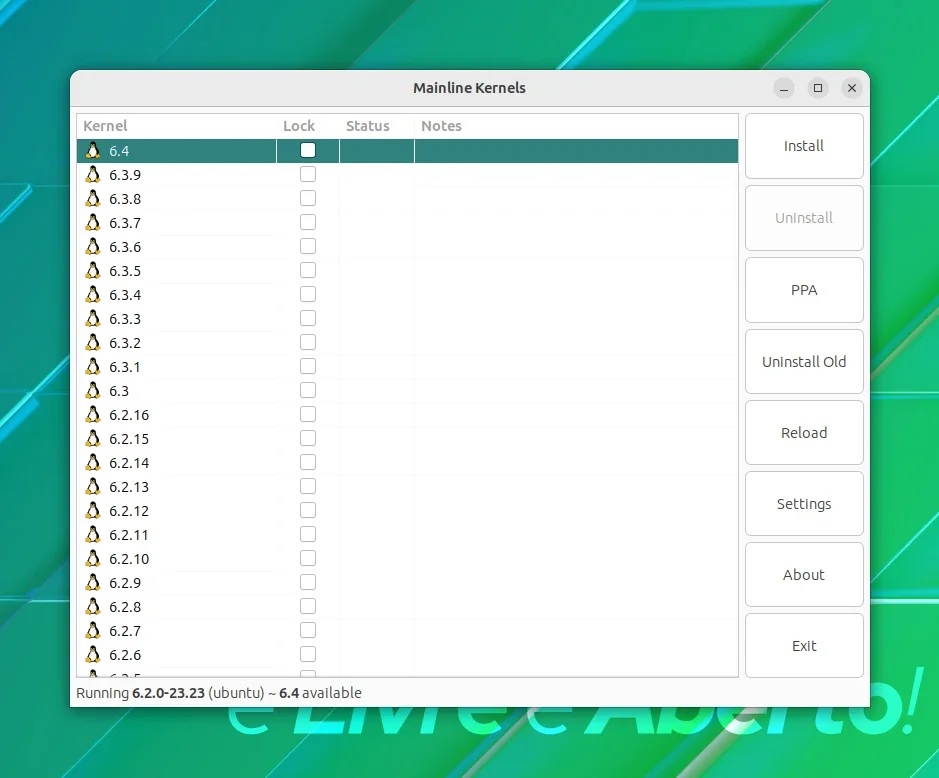Click the penguin icon beside kernel 6.2.13
939x778 pixels.
tap(93, 486)
